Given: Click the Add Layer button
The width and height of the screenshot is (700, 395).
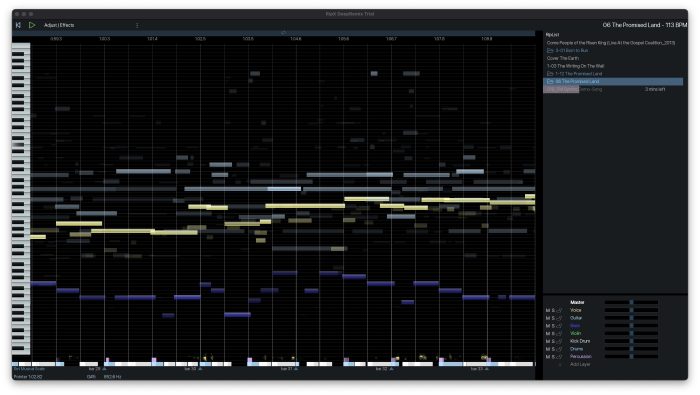Looking at the screenshot, I should pyautogui.click(x=580, y=365).
